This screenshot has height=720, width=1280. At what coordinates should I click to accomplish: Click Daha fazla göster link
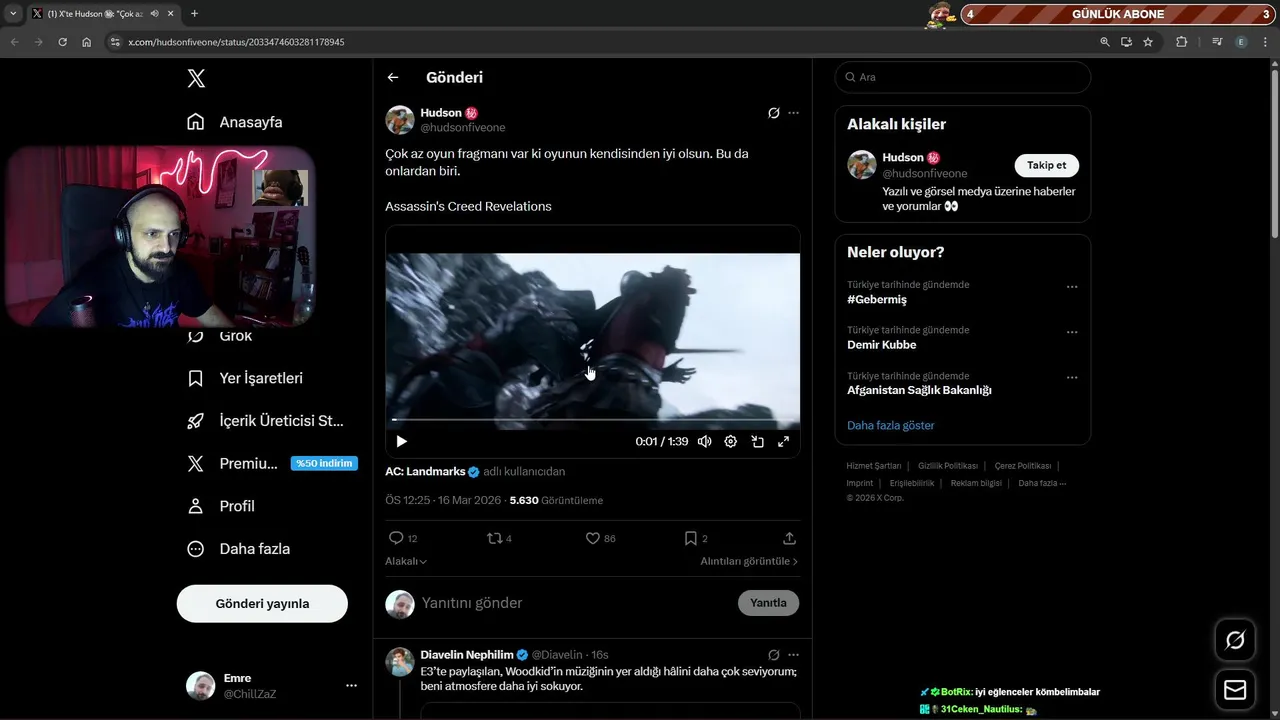pyautogui.click(x=890, y=425)
